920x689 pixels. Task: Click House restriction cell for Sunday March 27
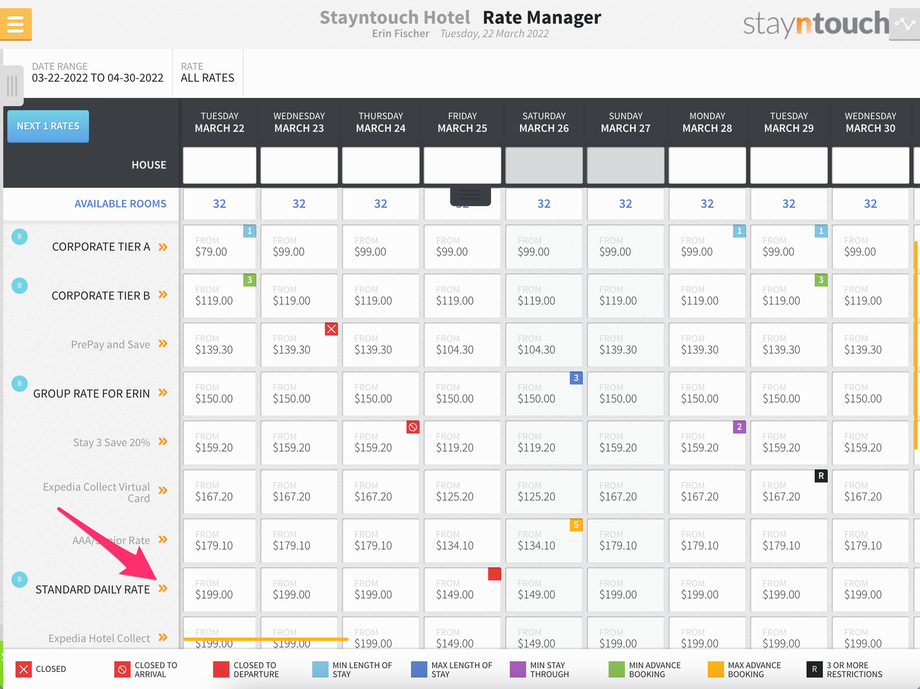(625, 166)
